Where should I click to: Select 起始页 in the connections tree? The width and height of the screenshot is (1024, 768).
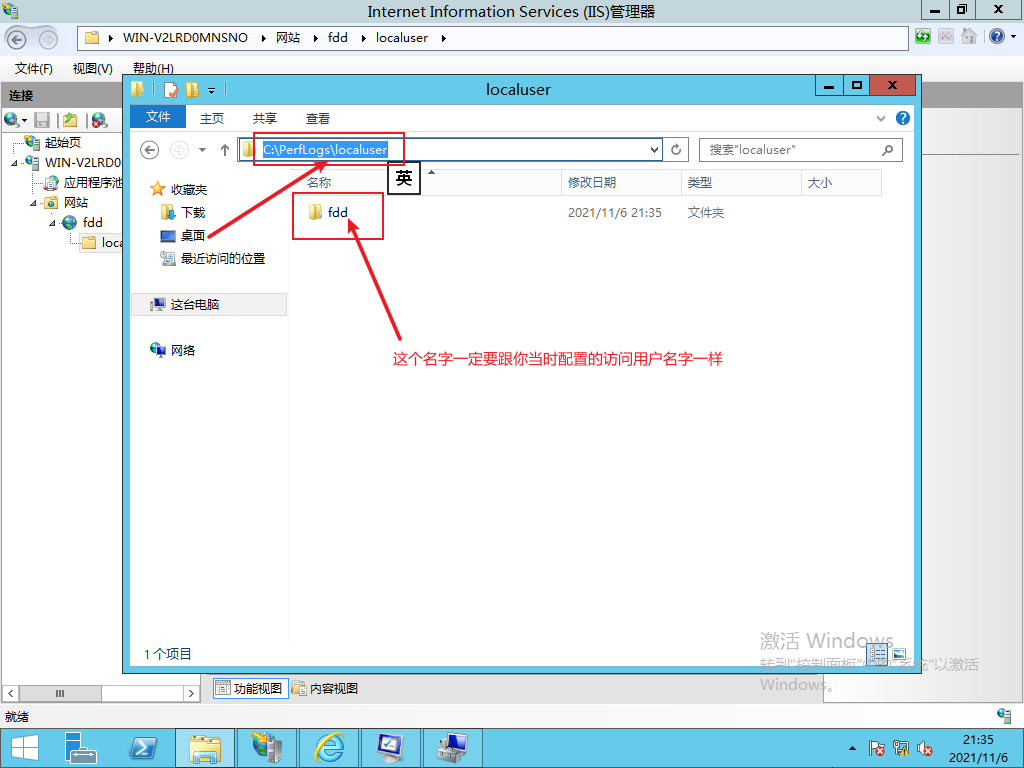(x=63, y=142)
